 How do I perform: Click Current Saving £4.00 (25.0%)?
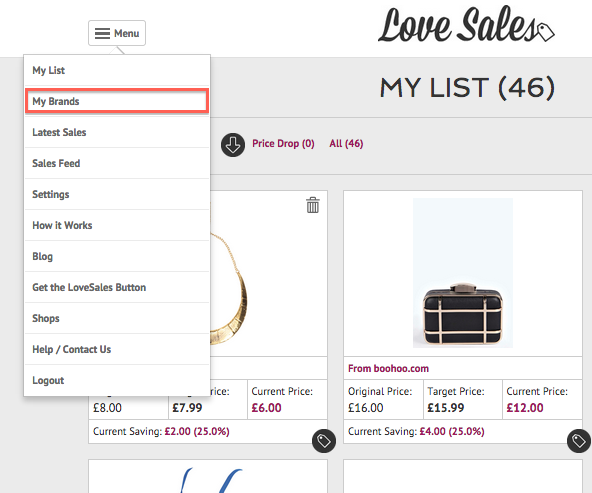pyautogui.click(x=416, y=431)
